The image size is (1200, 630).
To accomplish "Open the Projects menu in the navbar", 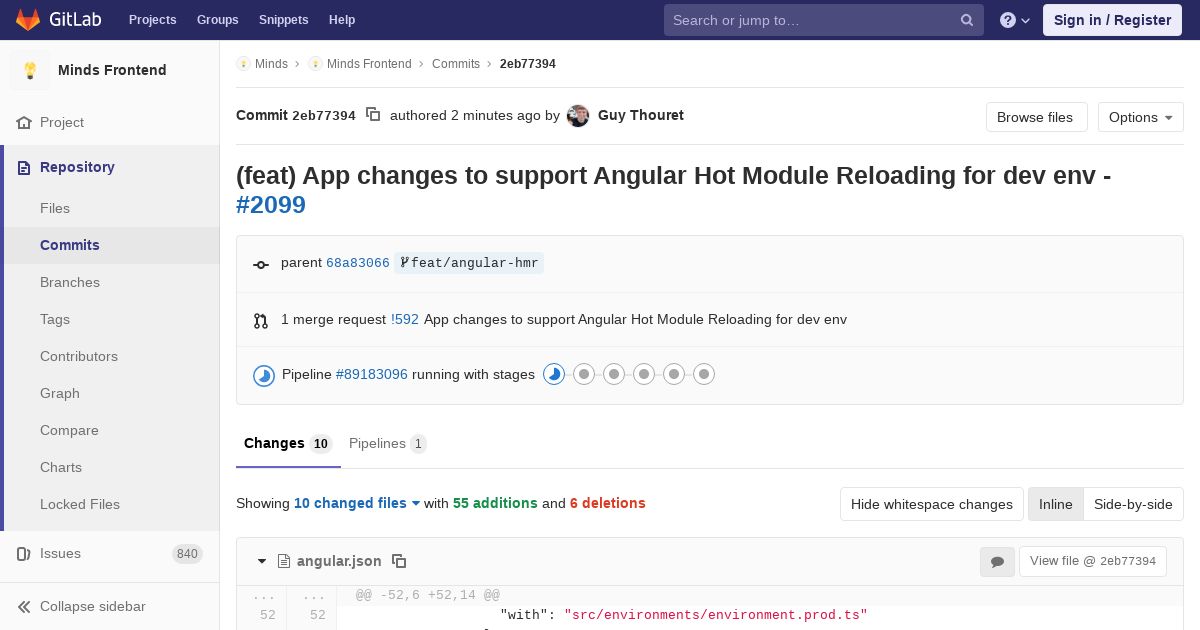I will tap(152, 20).
